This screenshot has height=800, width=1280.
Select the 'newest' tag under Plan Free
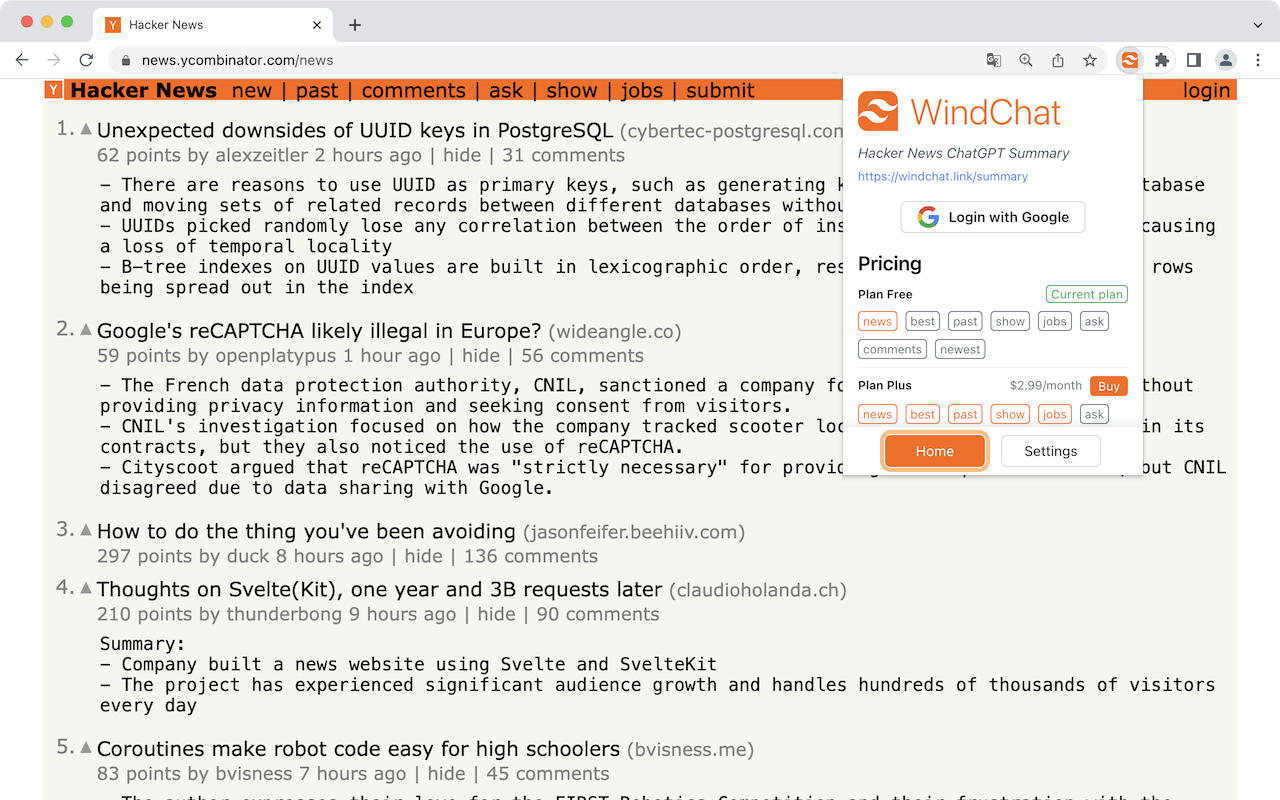[x=961, y=349]
